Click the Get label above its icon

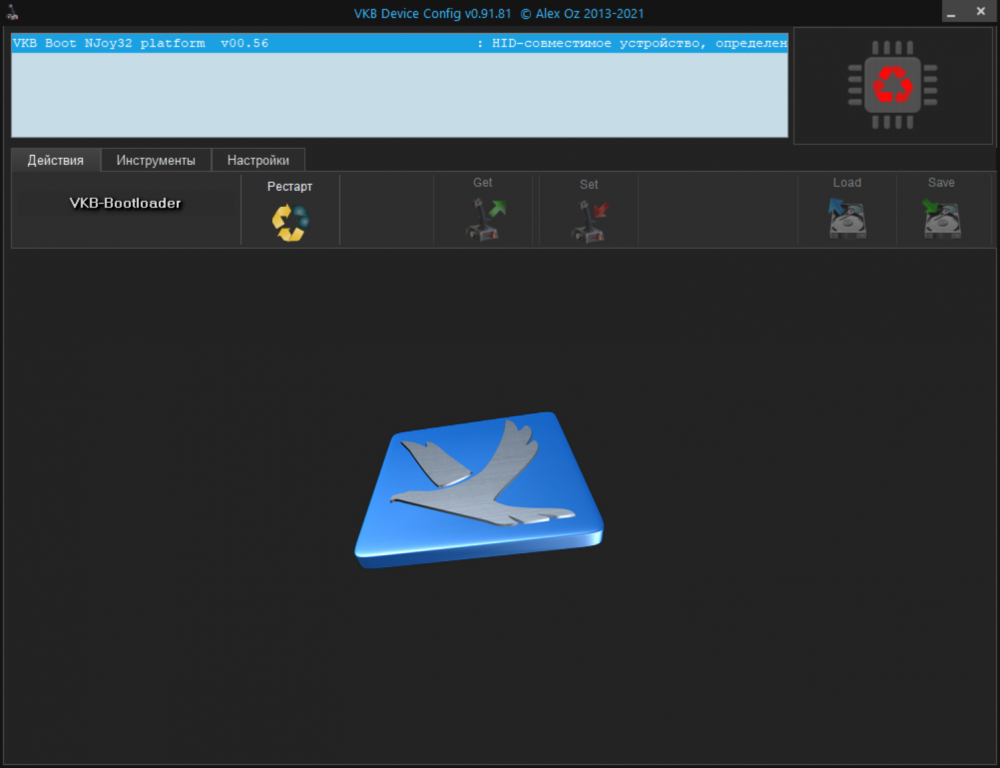click(483, 183)
